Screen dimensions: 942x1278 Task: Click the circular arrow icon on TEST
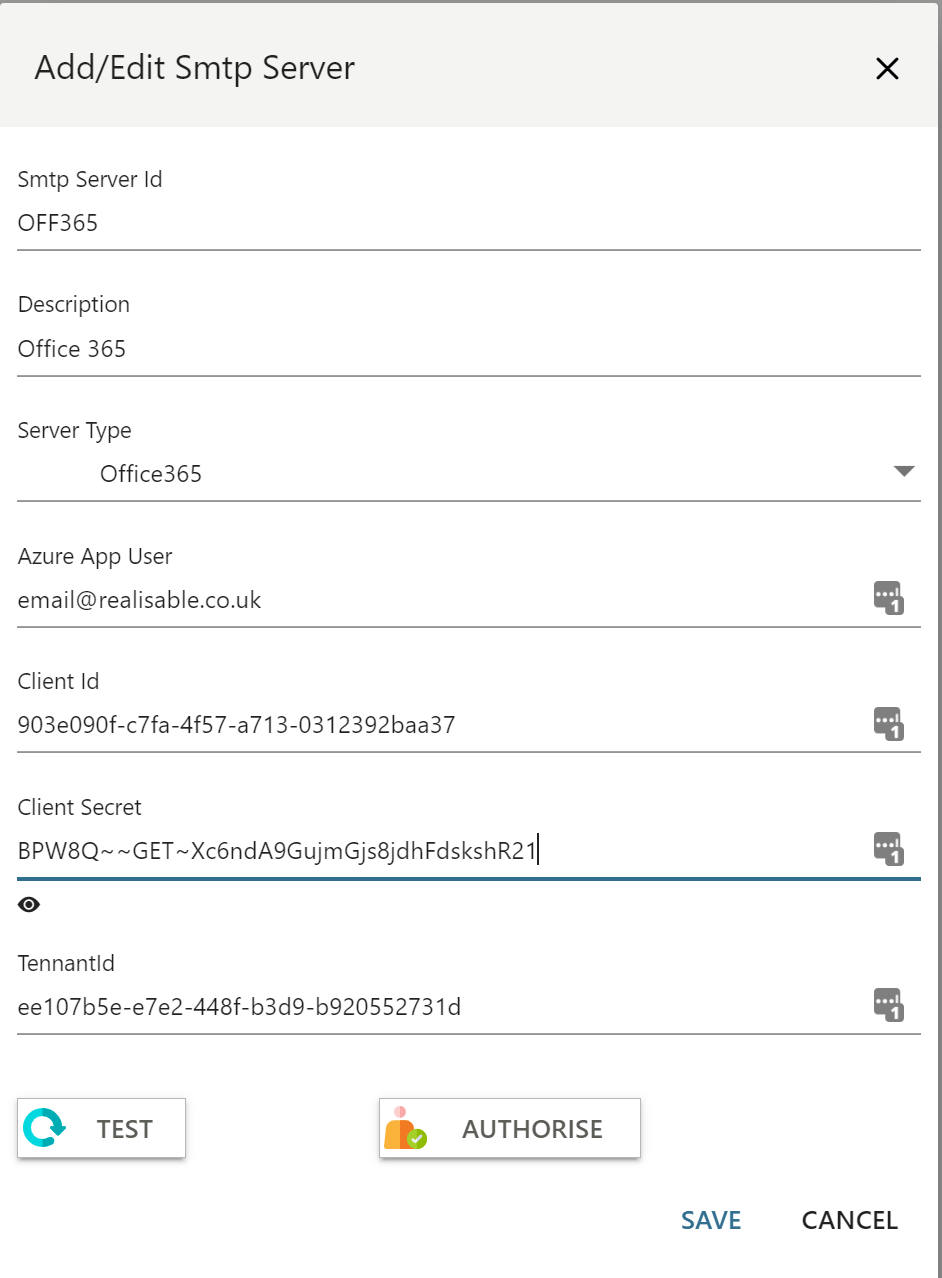[x=44, y=1128]
